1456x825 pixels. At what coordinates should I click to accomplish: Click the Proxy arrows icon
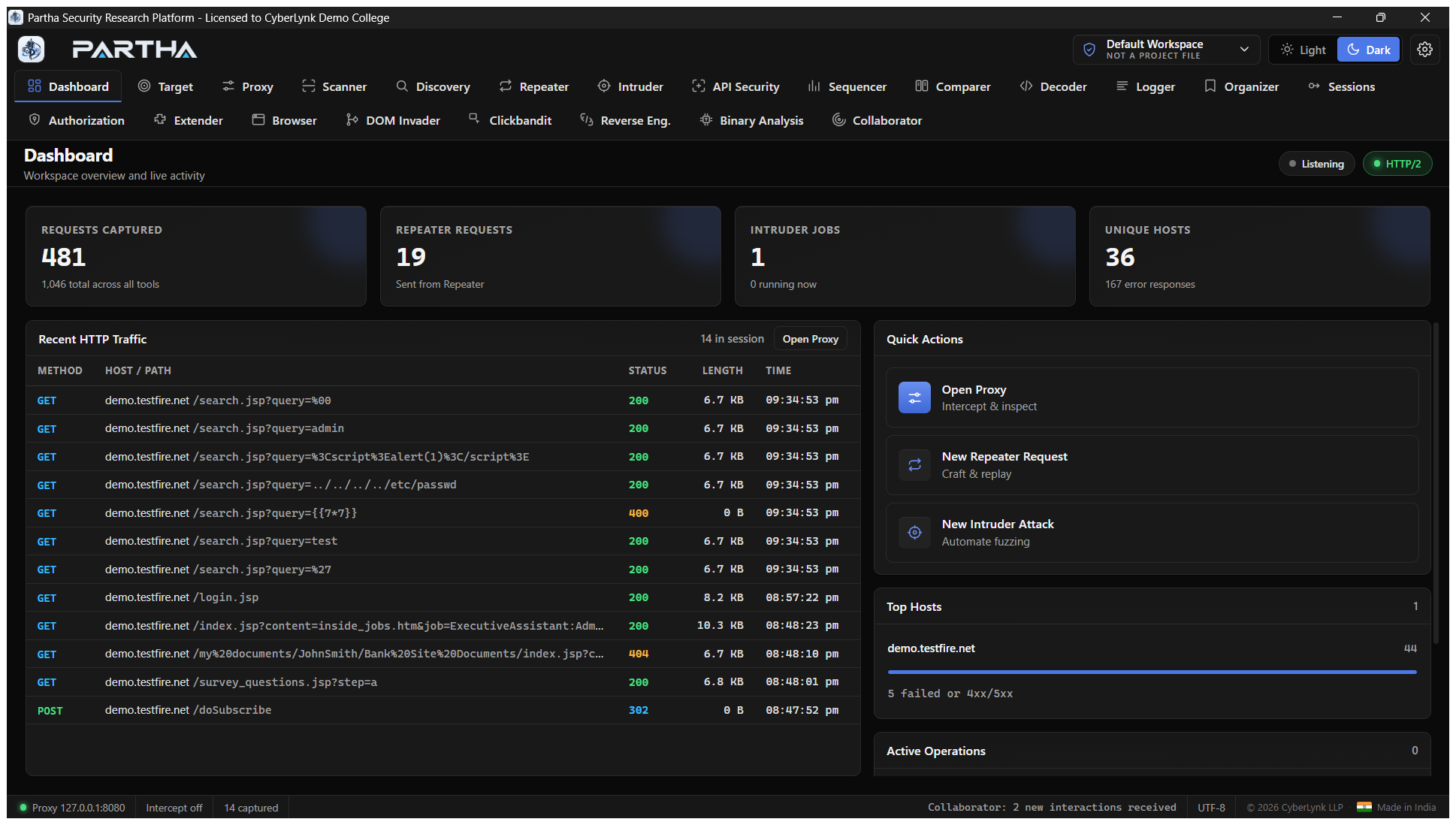coord(228,86)
